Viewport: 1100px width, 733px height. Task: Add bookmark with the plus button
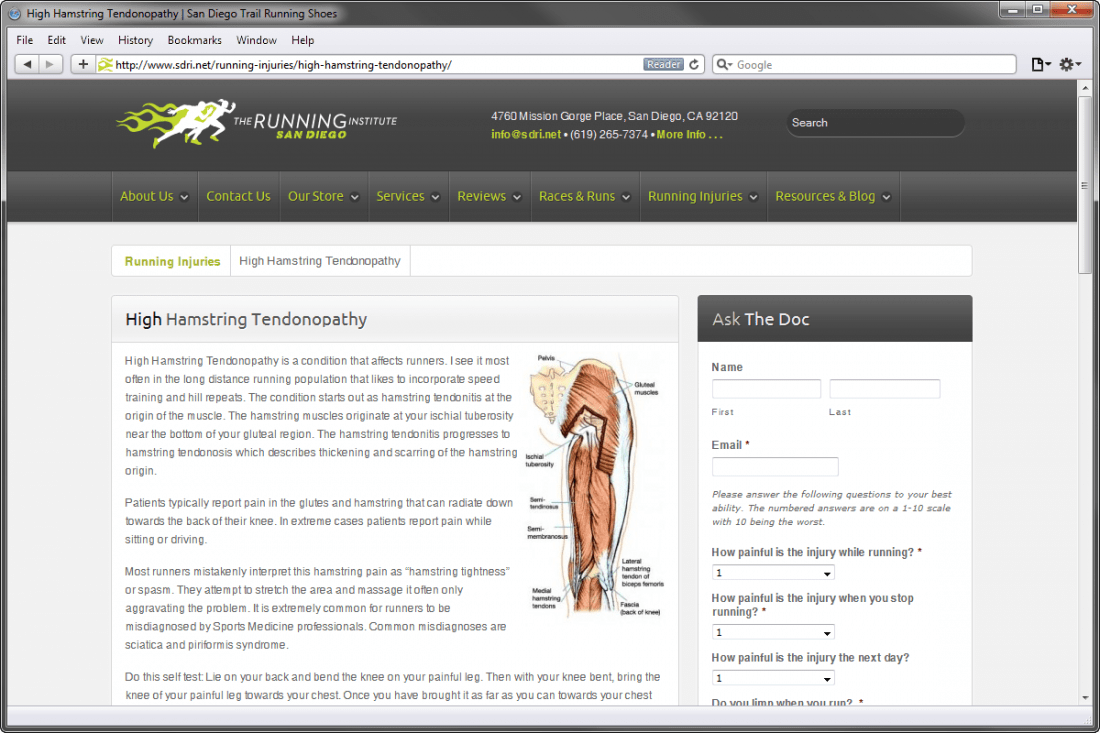pyautogui.click(x=83, y=65)
